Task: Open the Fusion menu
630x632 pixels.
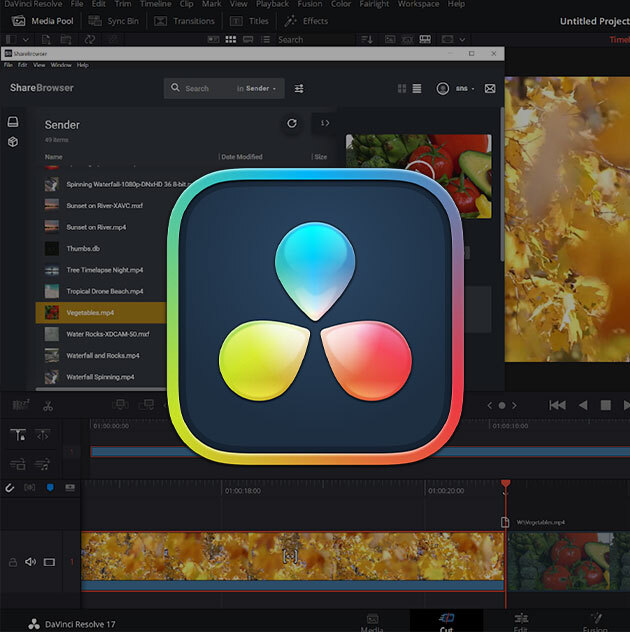Action: tap(310, 4)
